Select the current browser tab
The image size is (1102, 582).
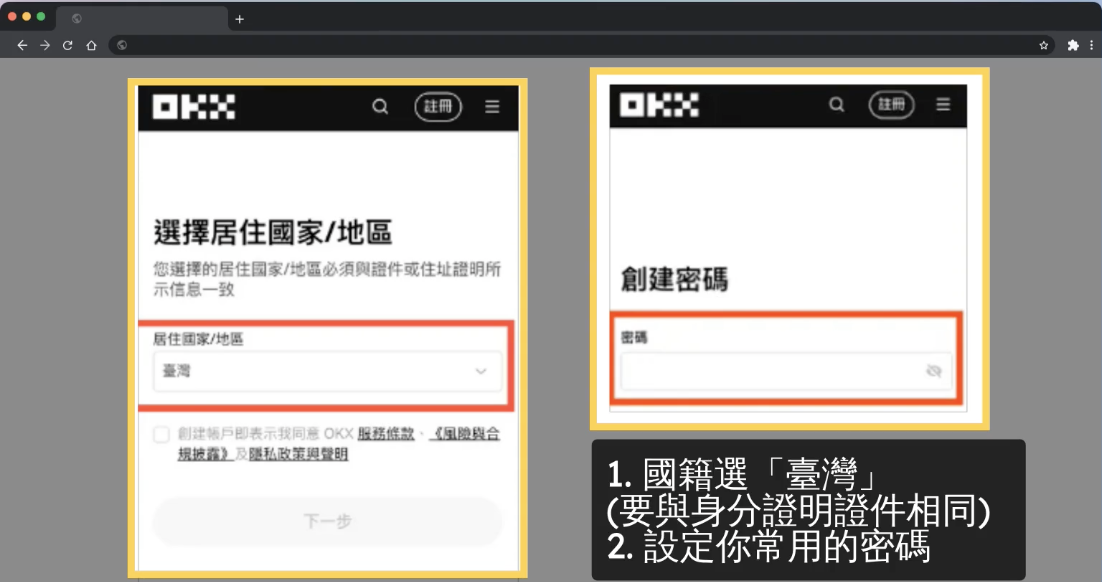coord(141,18)
